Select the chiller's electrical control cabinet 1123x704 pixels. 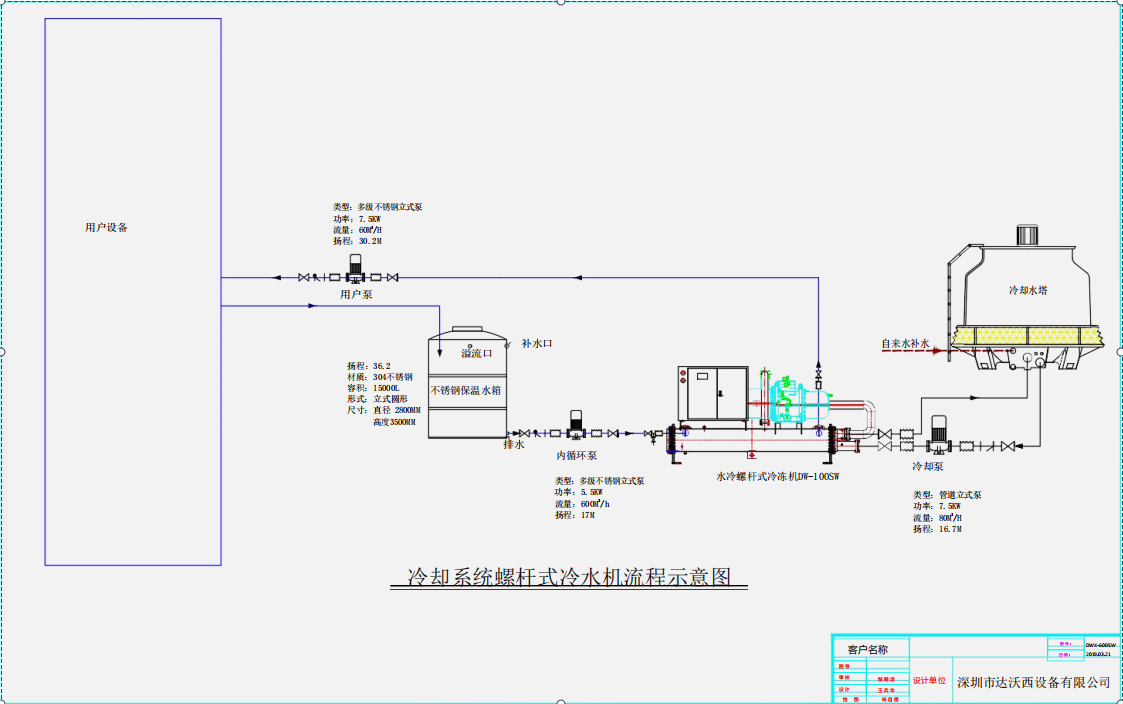[713, 393]
